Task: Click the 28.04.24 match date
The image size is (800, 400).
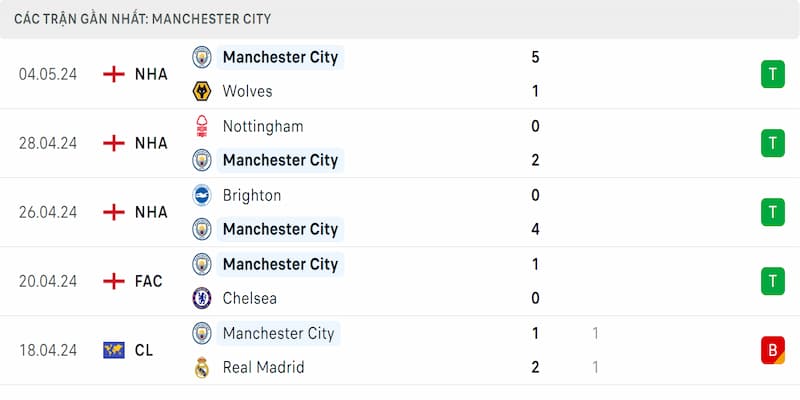Action: (x=48, y=143)
